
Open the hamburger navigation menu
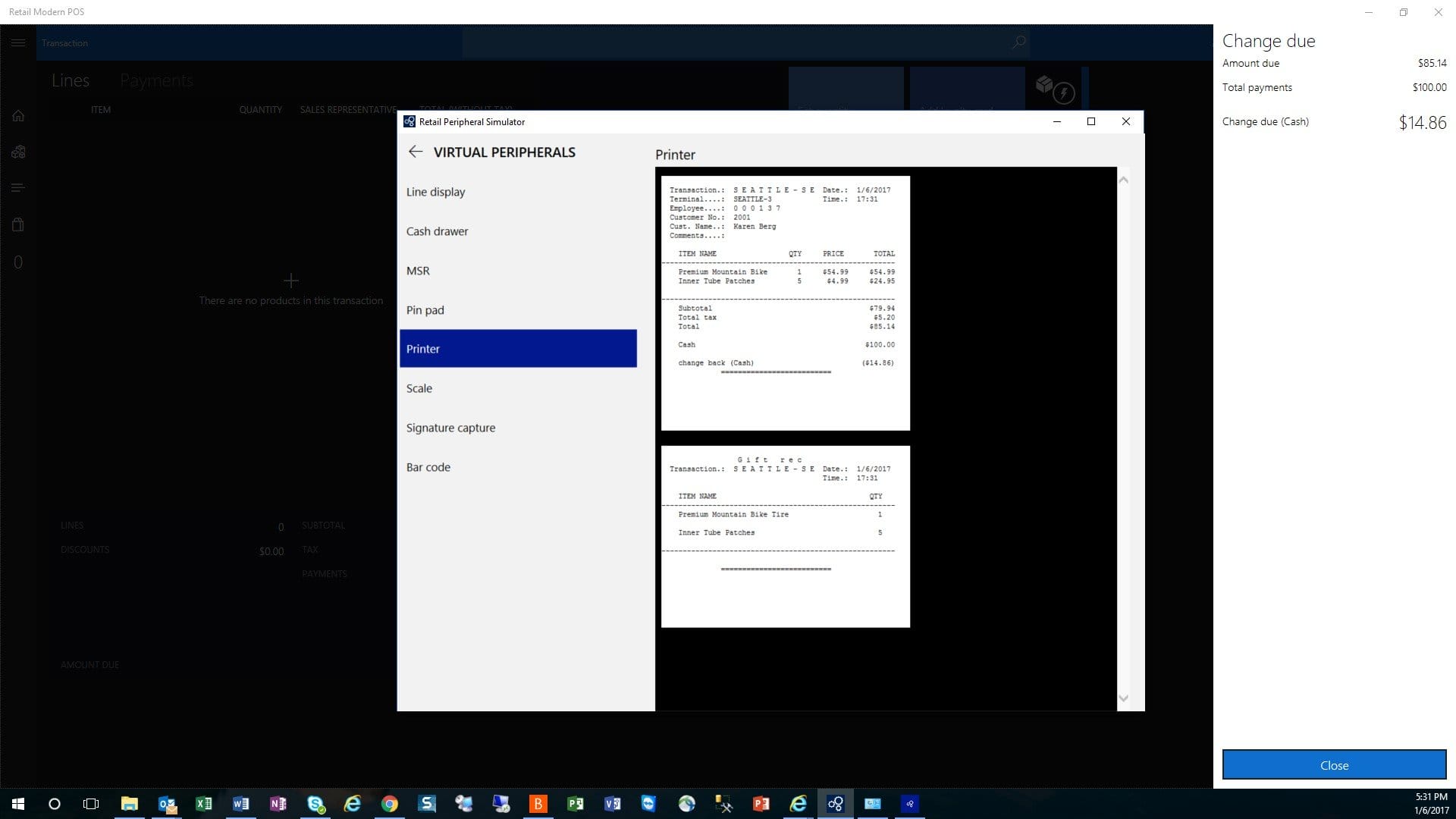18,43
